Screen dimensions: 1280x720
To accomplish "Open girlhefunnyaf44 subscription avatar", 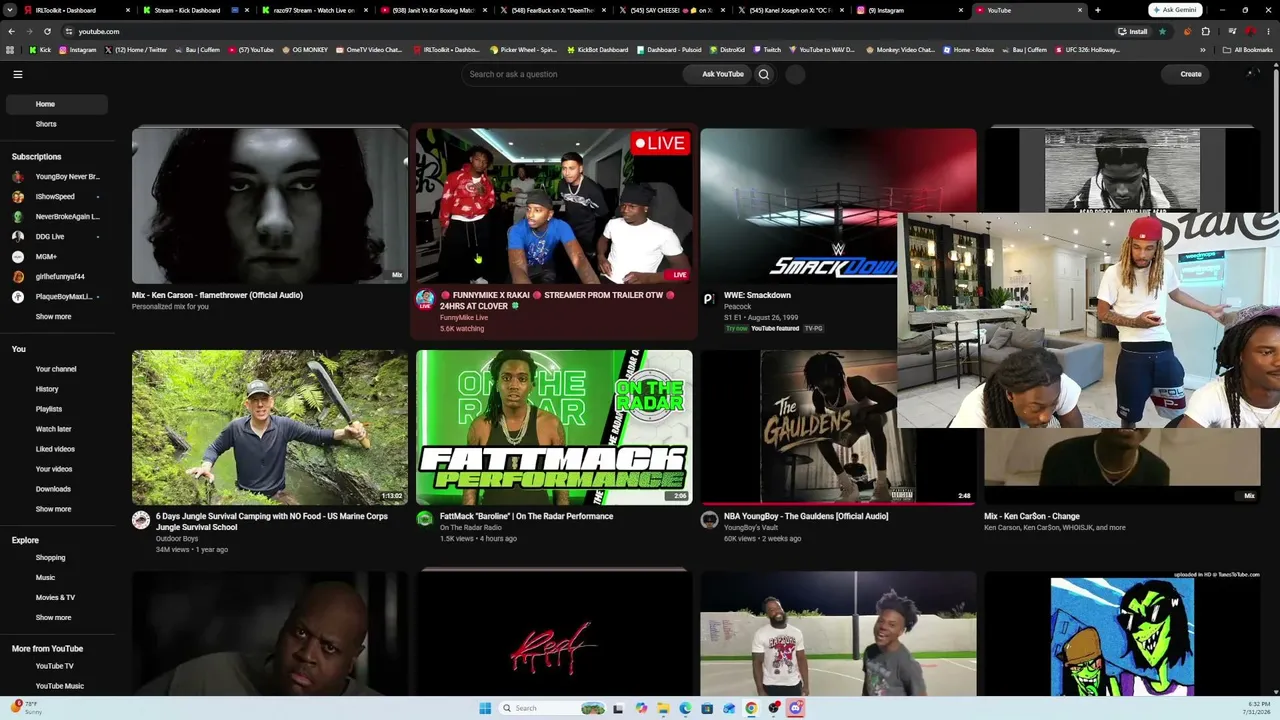I will tap(18, 277).
